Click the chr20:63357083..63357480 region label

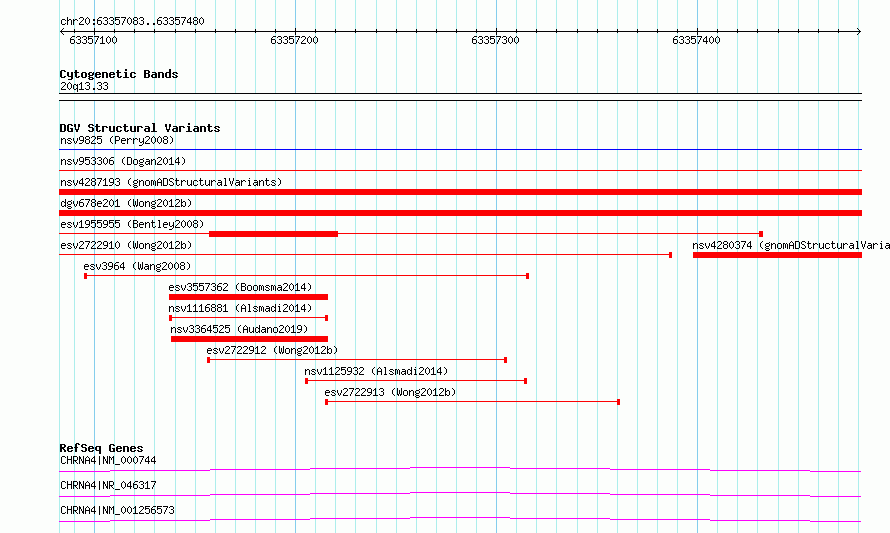tap(132, 21)
